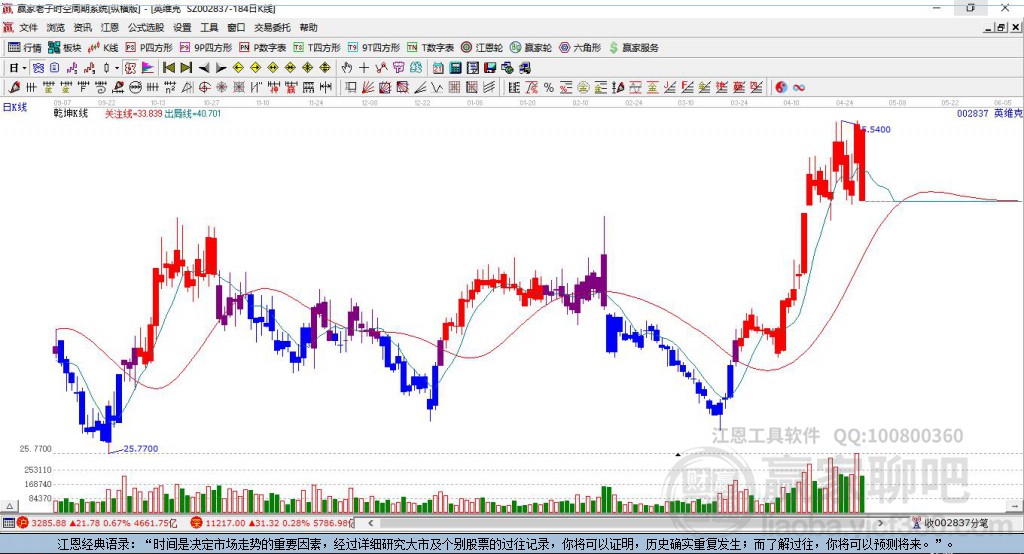Open the 窗口 menu
Viewport: 1024px width, 554px height.
(236, 27)
